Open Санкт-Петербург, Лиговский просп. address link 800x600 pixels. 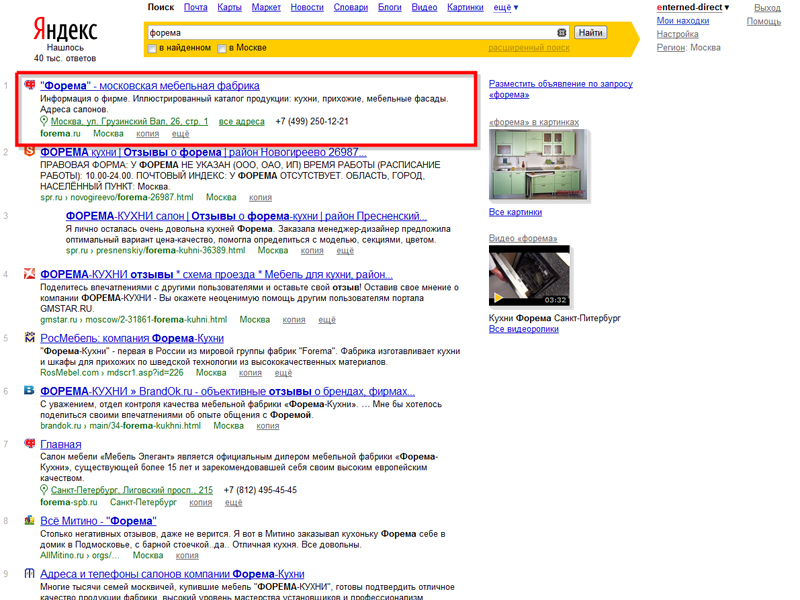point(132,490)
